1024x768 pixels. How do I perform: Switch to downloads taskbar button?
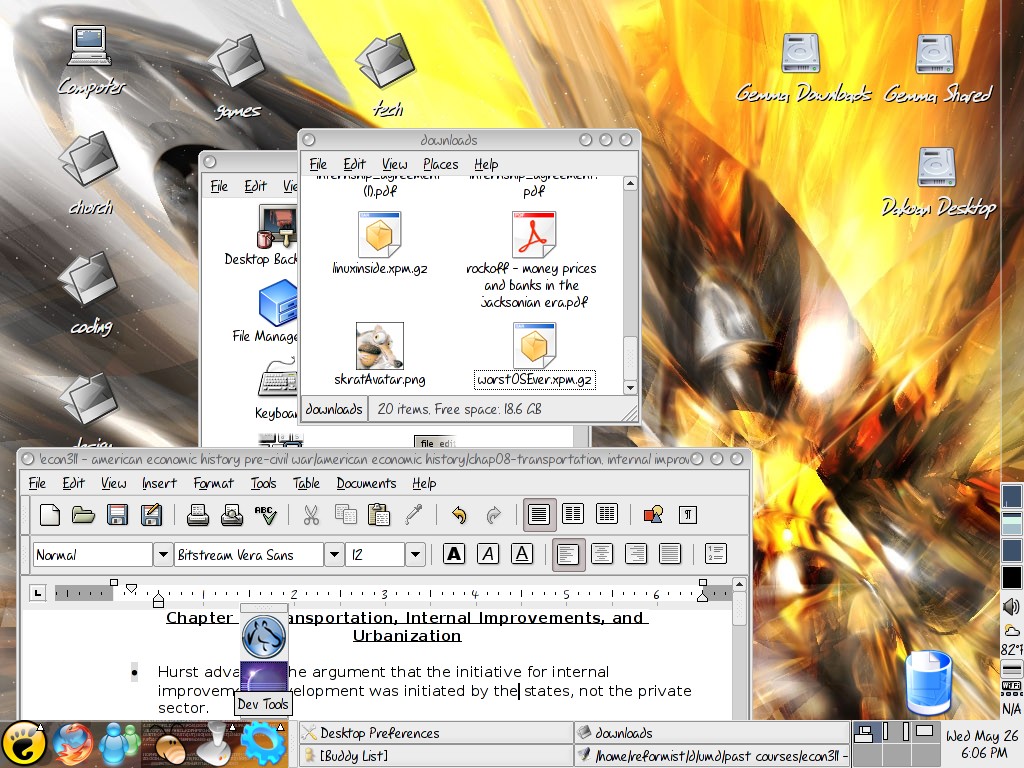[x=712, y=733]
